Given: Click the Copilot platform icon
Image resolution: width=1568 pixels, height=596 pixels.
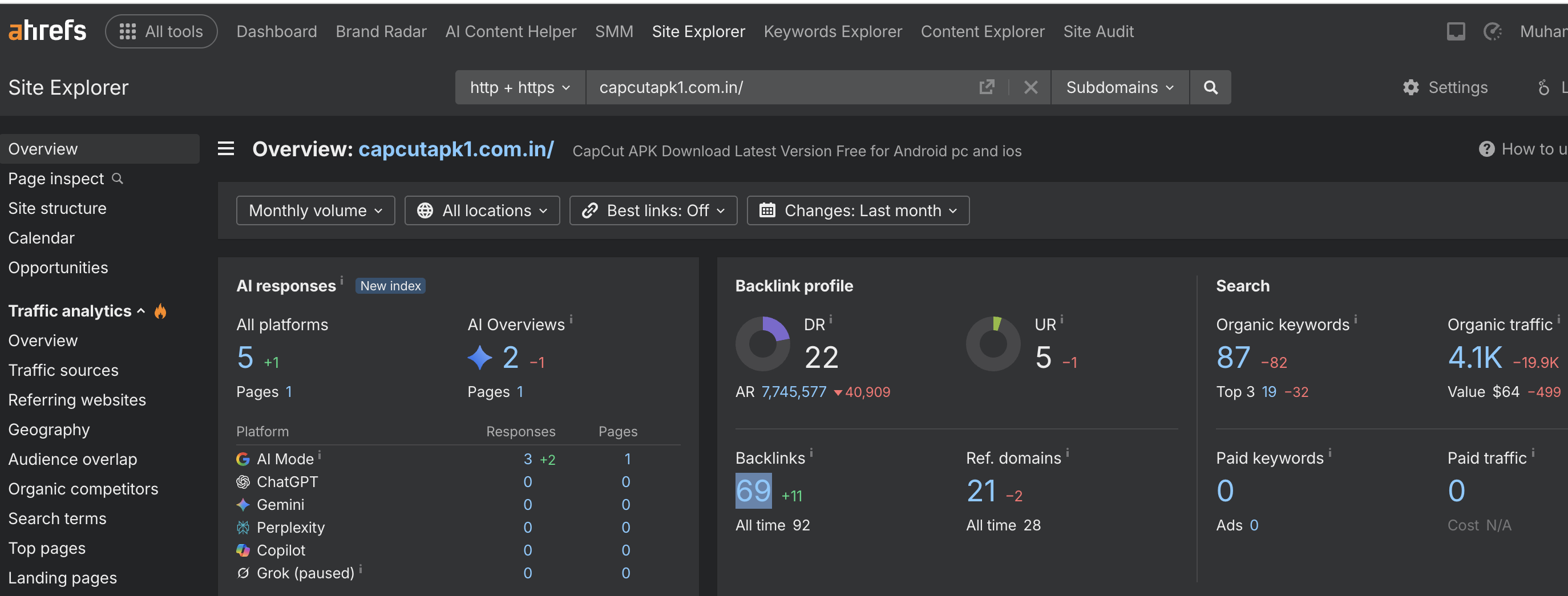Looking at the screenshot, I should [x=243, y=550].
